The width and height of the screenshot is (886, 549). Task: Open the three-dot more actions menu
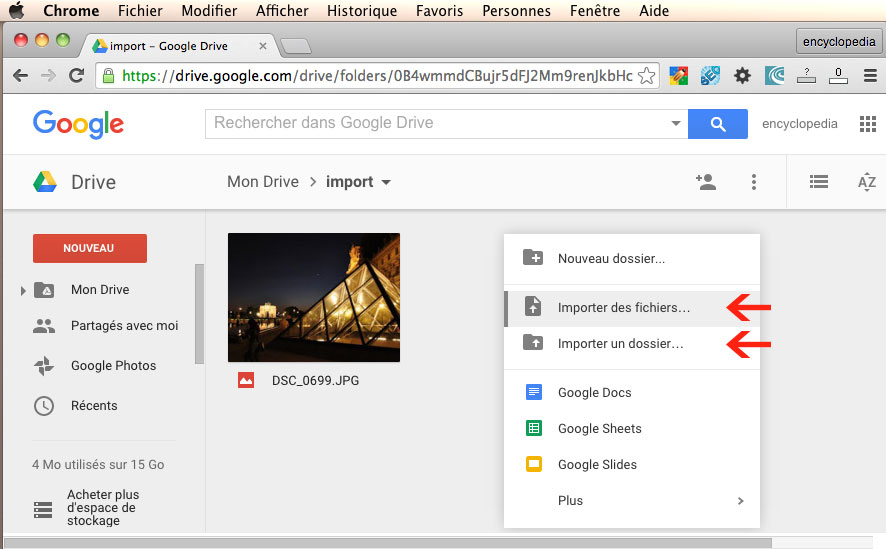click(x=753, y=182)
